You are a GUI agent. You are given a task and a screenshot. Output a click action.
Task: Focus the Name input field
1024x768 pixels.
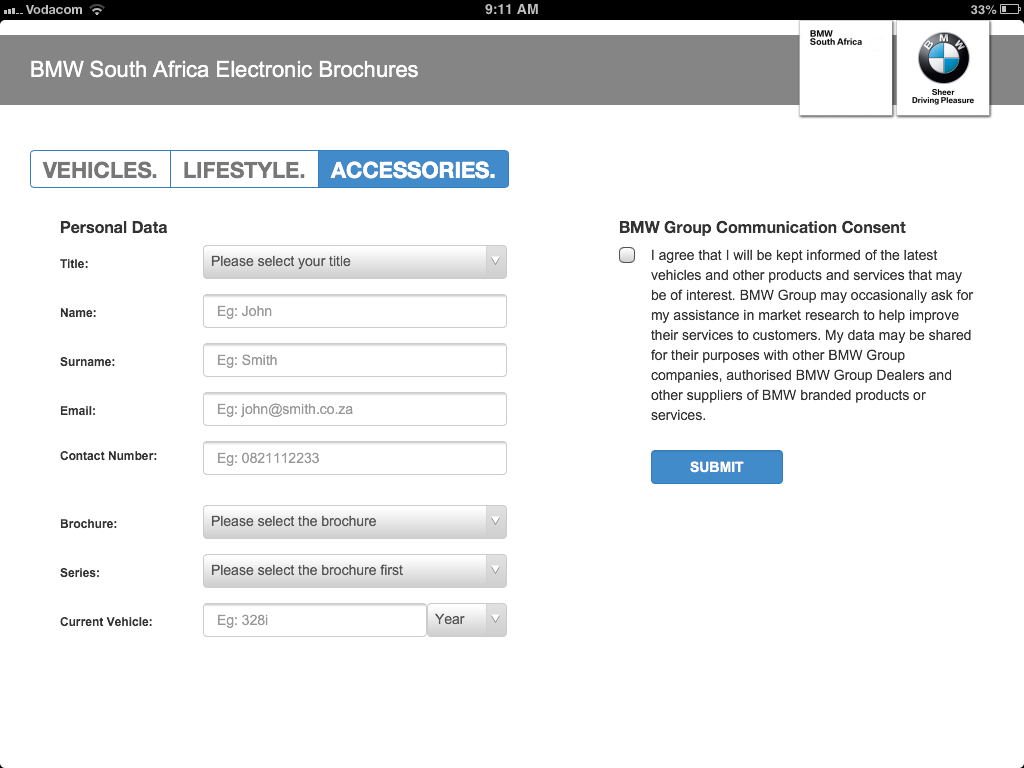tap(354, 311)
